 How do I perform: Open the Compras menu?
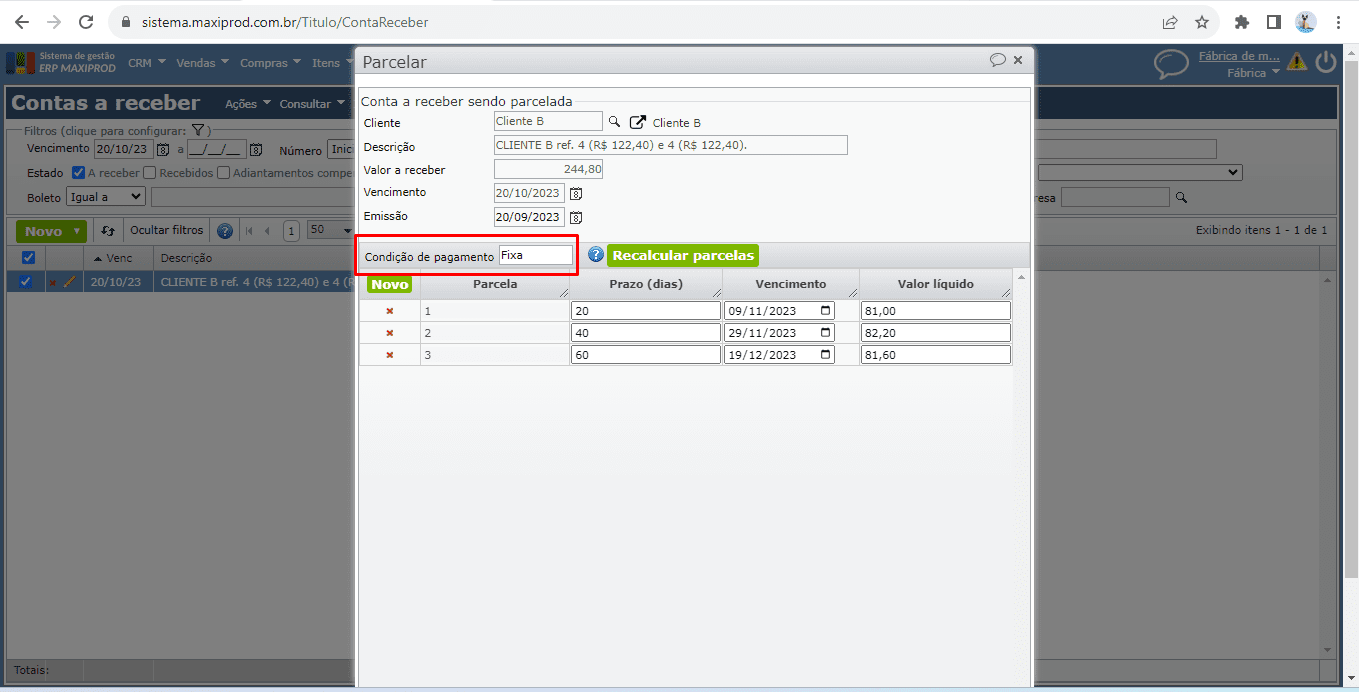[270, 63]
